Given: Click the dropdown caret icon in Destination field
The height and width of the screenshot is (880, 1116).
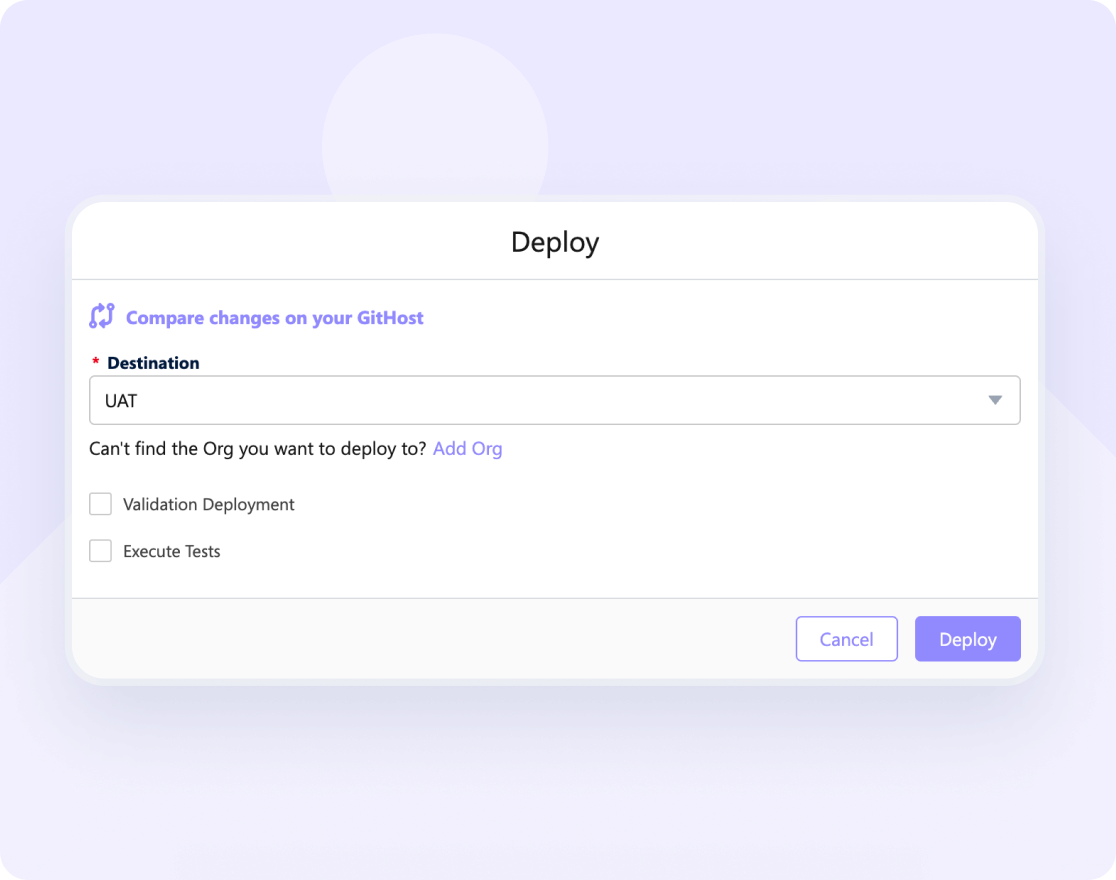Looking at the screenshot, I should 995,399.
